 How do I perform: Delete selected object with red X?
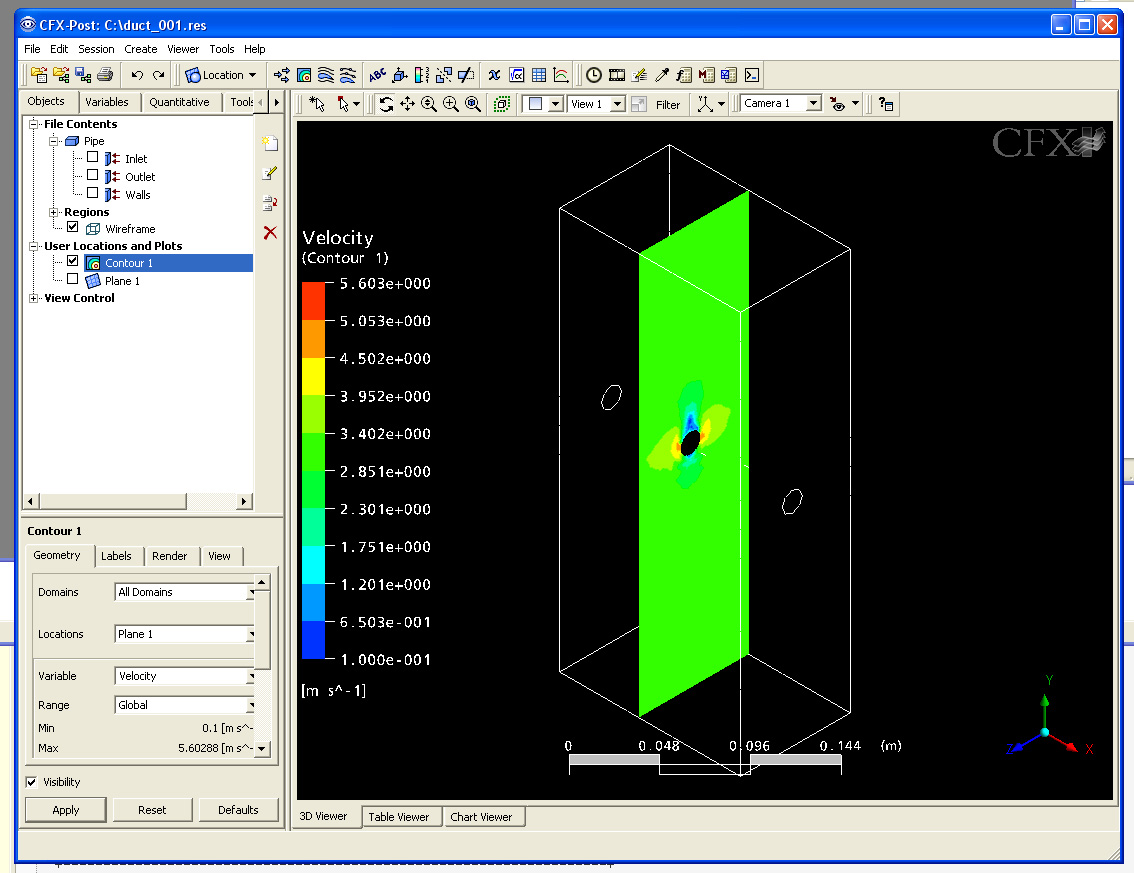click(270, 232)
